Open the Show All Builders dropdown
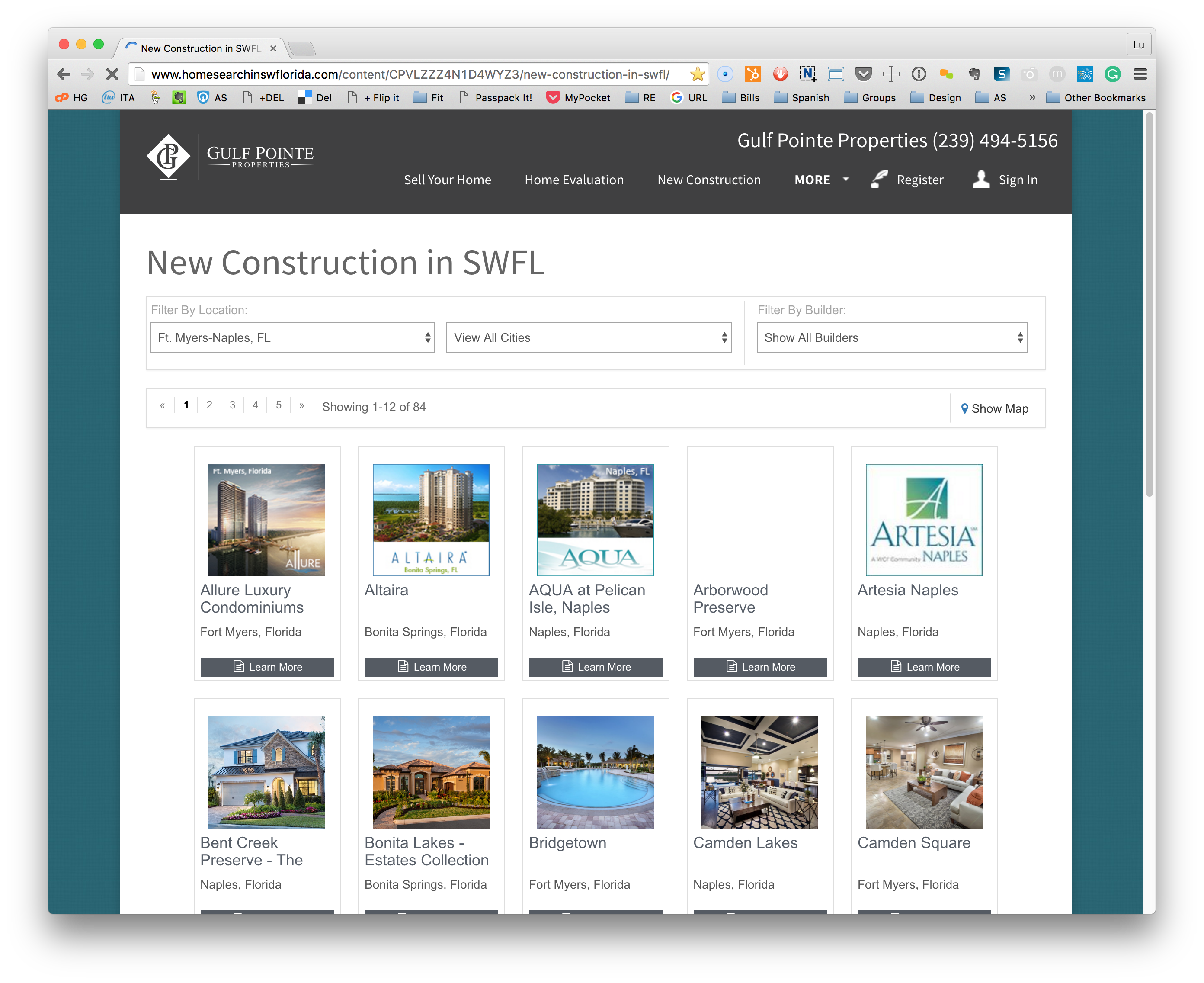Image resolution: width=1204 pixels, height=983 pixels. click(891, 337)
